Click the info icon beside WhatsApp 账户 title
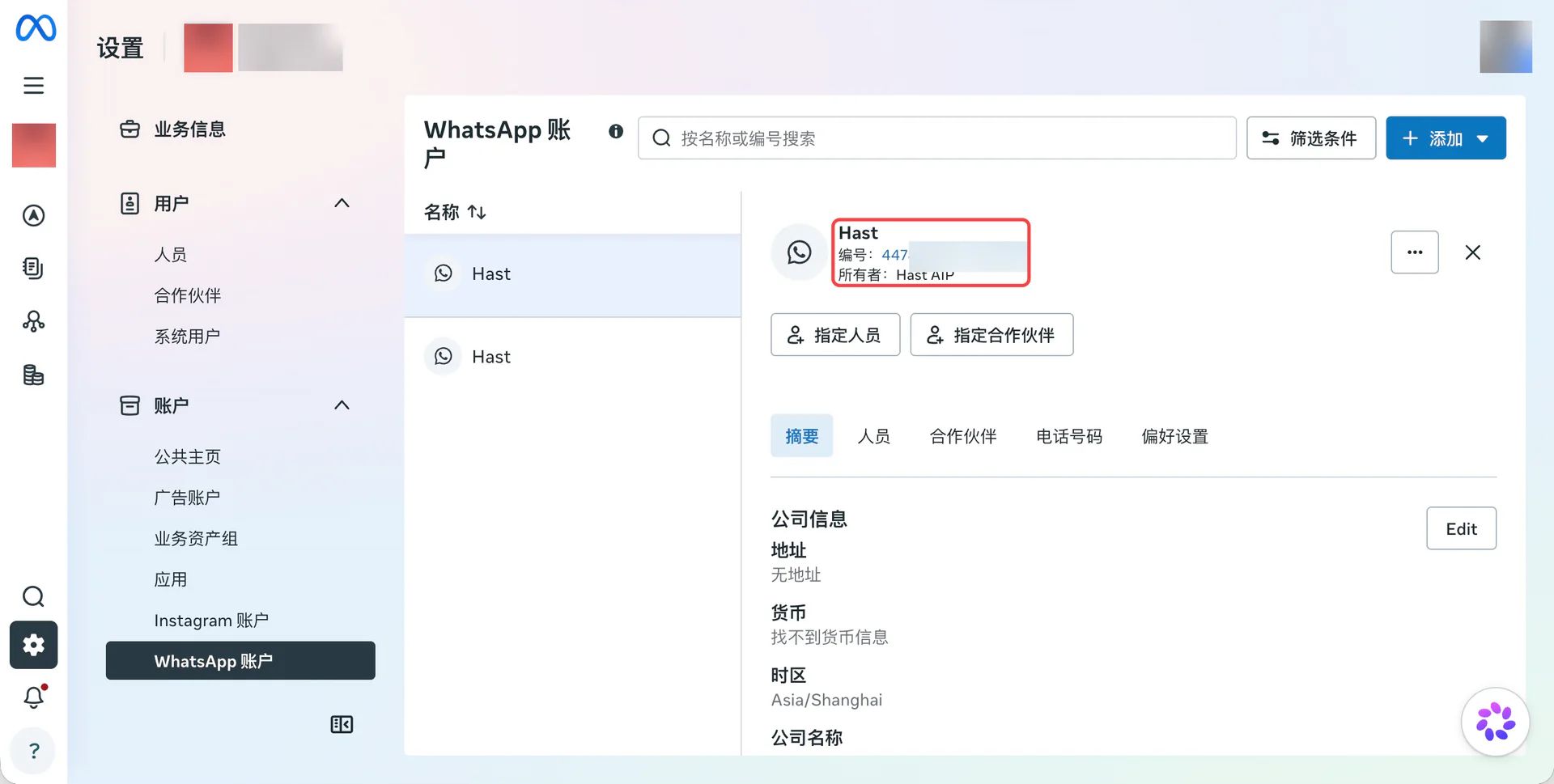This screenshot has height=784, width=1554. (x=616, y=131)
